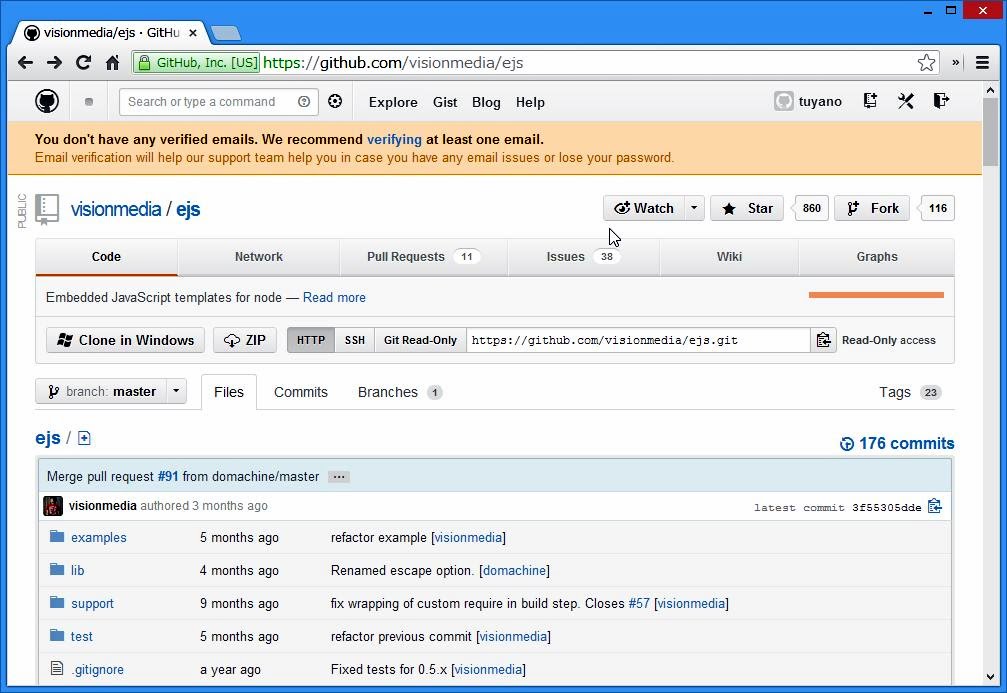Copy latest commit SHA clipboard icon
Screen dimensions: 1007x693
click(x=935, y=507)
